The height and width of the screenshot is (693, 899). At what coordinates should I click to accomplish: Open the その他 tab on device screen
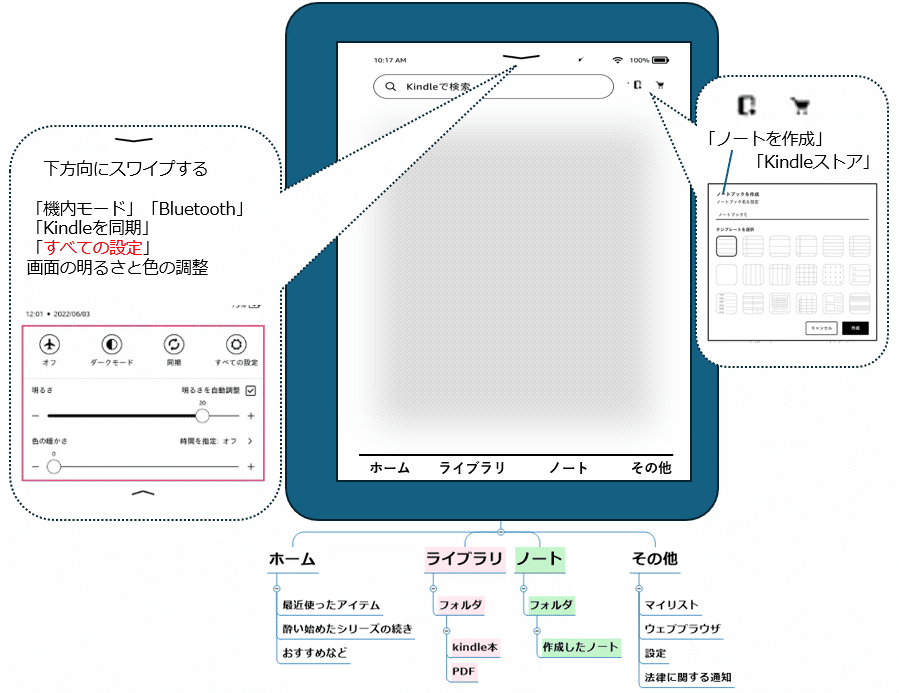coord(651,468)
